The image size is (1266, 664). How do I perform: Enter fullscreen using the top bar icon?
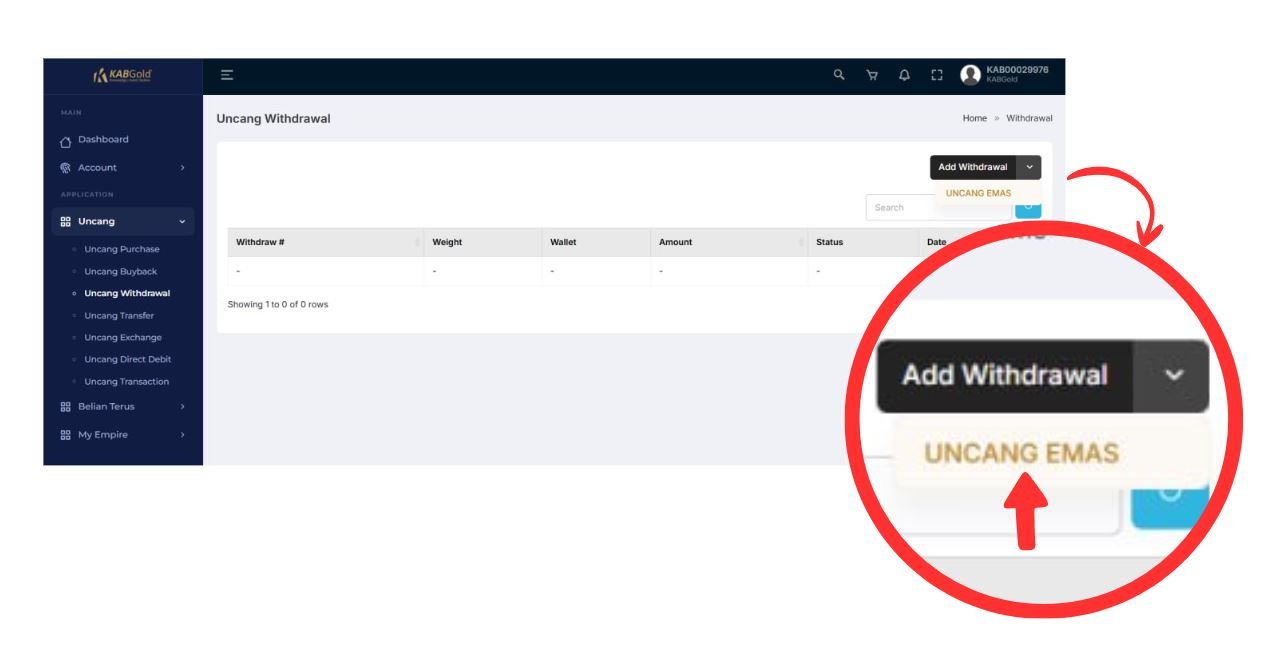click(x=937, y=75)
